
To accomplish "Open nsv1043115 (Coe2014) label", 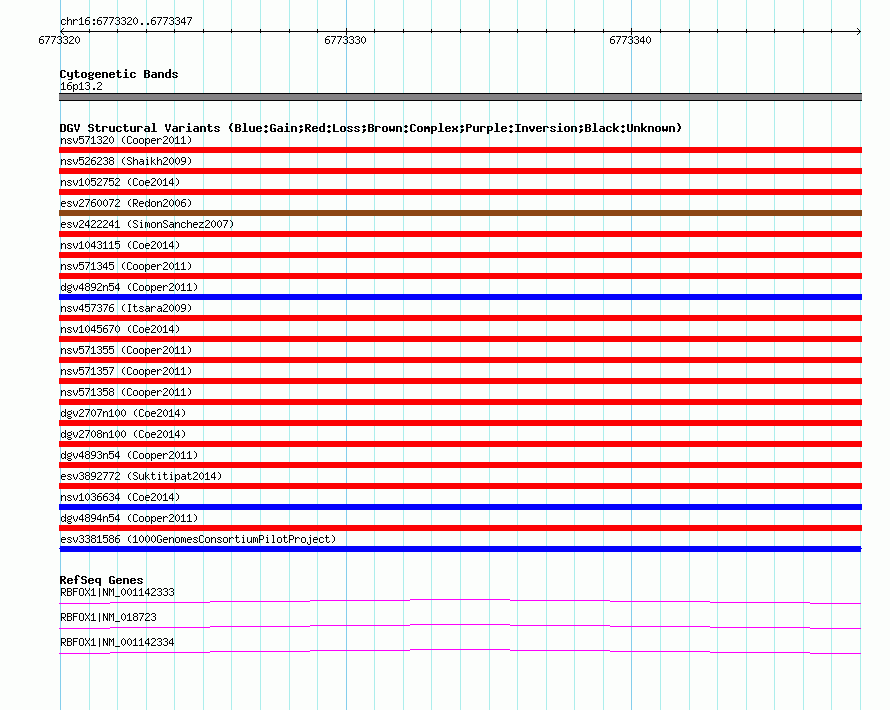I will coord(120,245).
